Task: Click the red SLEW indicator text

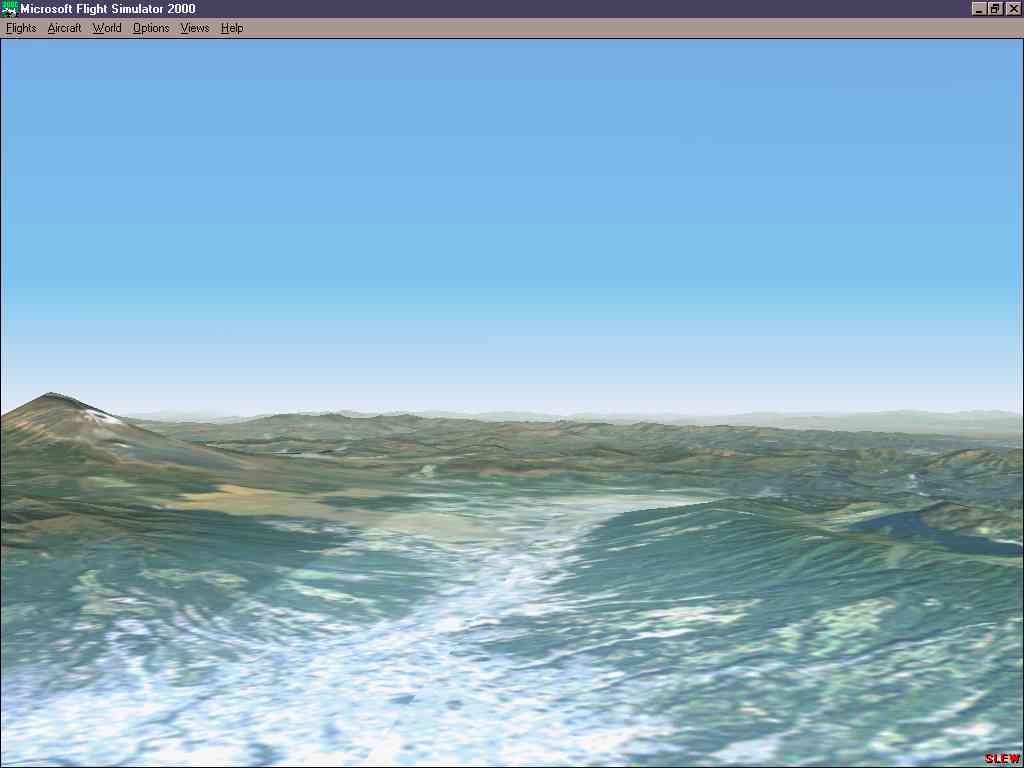Action: click(x=1002, y=759)
